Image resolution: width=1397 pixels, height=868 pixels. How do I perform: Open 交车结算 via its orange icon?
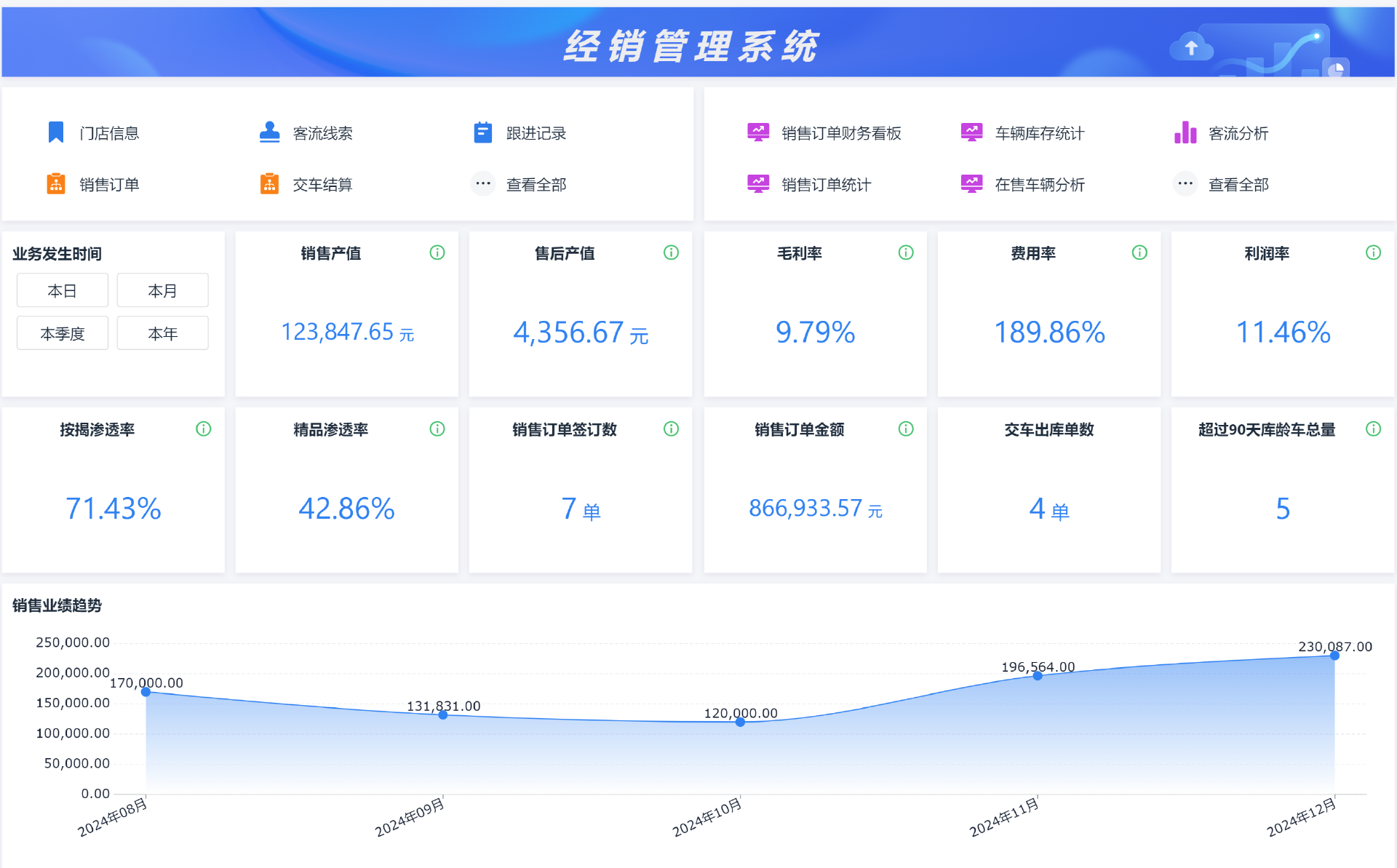coord(269,184)
